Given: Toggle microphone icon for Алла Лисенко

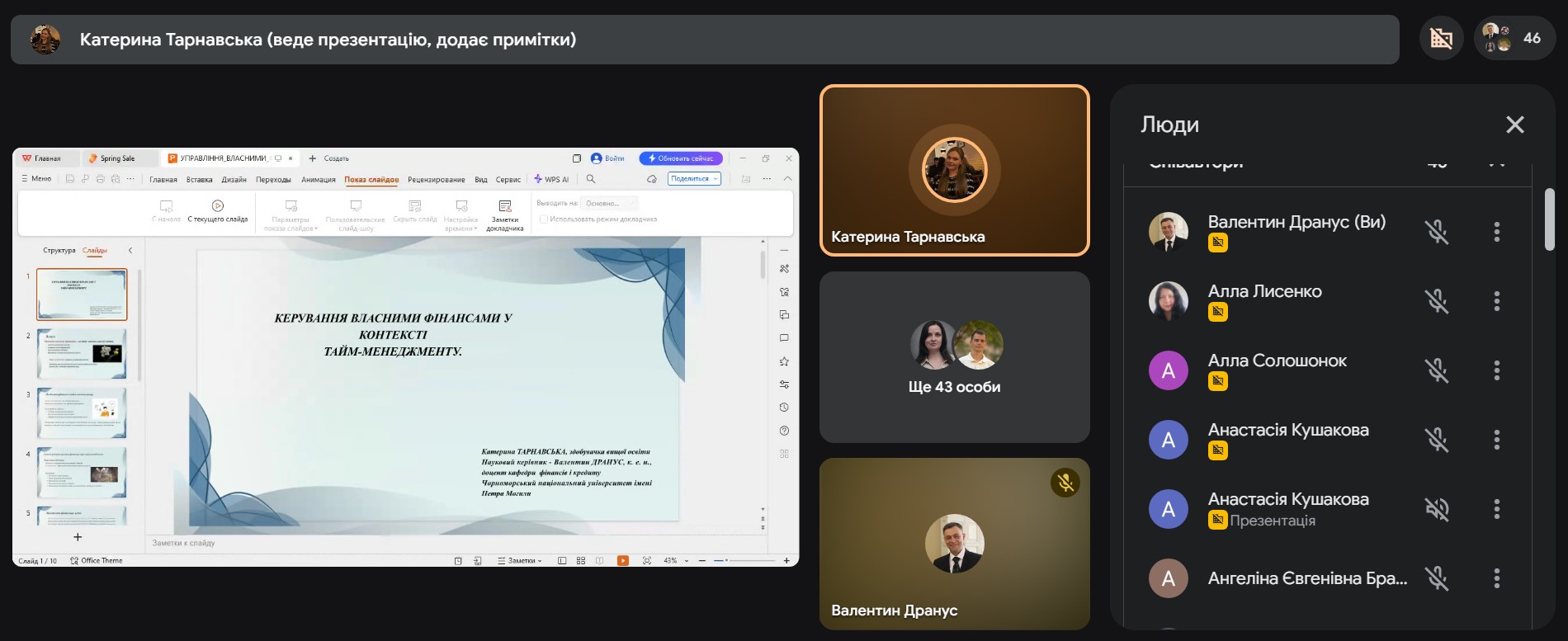Looking at the screenshot, I should 1437,301.
